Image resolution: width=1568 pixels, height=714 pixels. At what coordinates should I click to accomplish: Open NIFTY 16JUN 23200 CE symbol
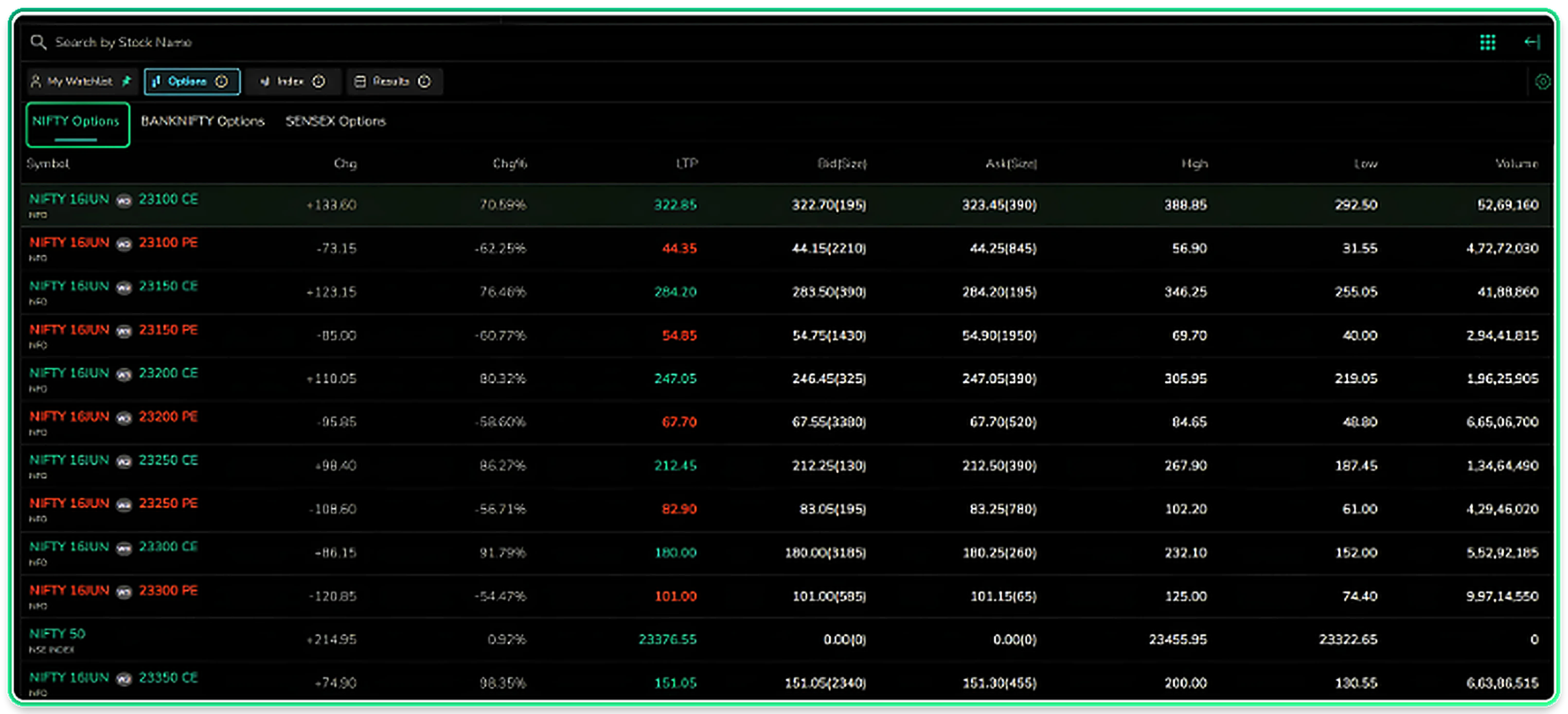tap(114, 373)
